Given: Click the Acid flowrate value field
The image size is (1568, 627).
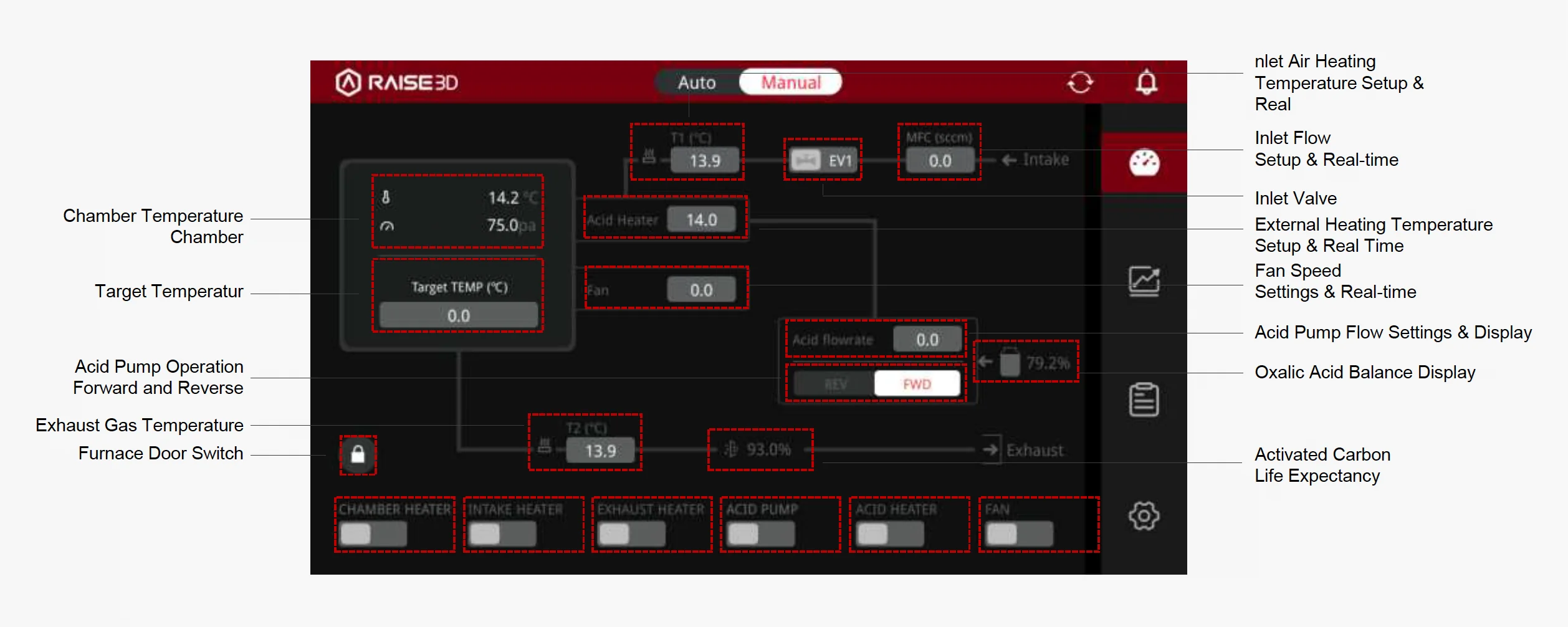Looking at the screenshot, I should click(927, 339).
